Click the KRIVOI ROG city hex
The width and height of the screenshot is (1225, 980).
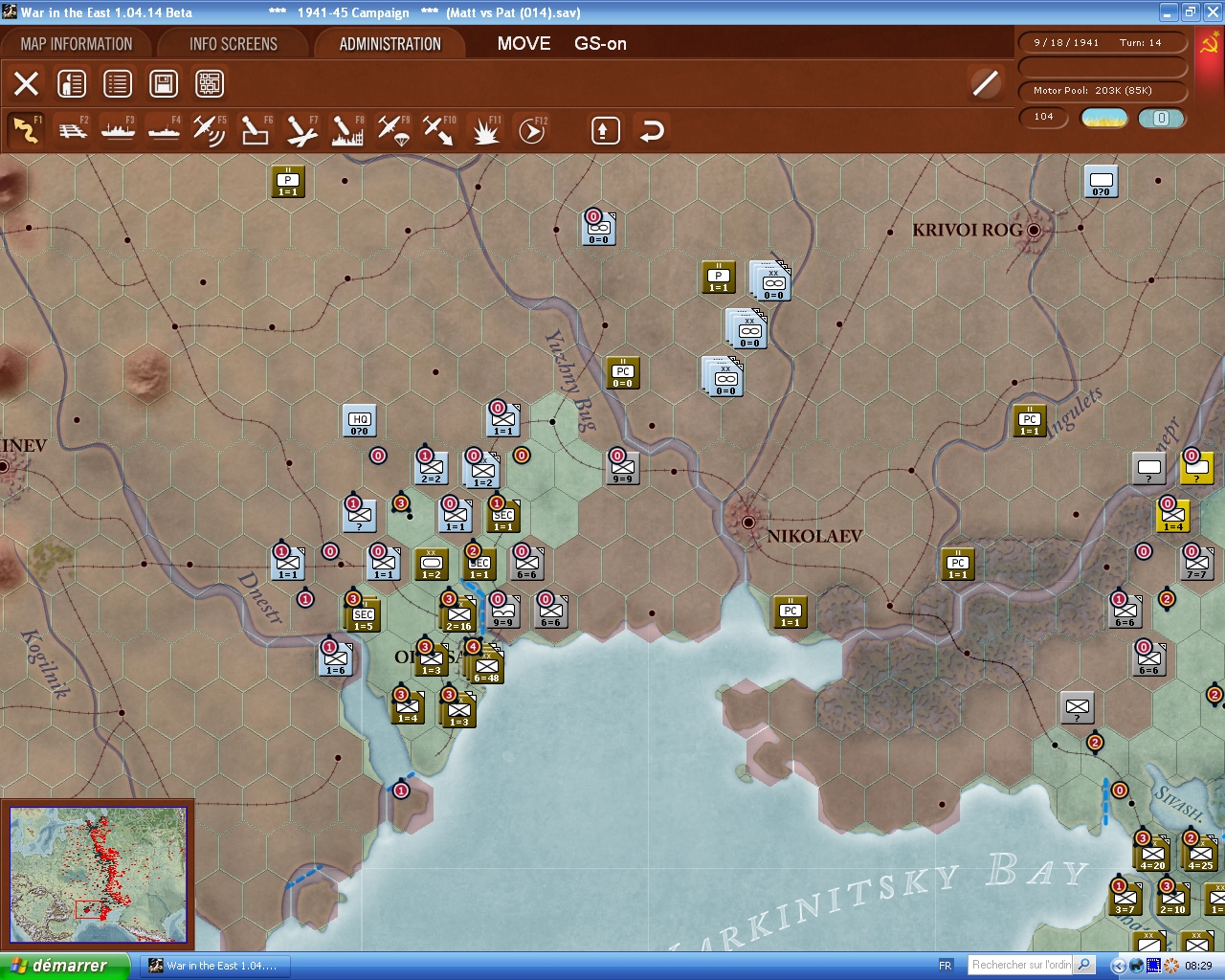(x=1034, y=230)
